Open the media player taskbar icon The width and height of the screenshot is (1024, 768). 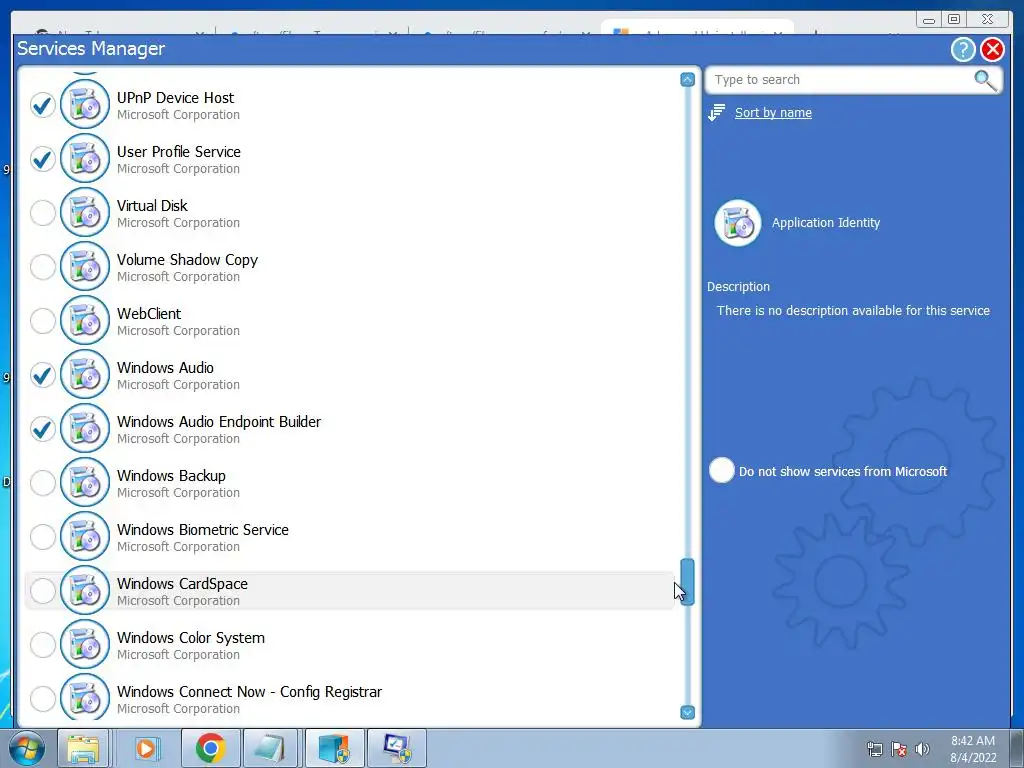point(146,748)
